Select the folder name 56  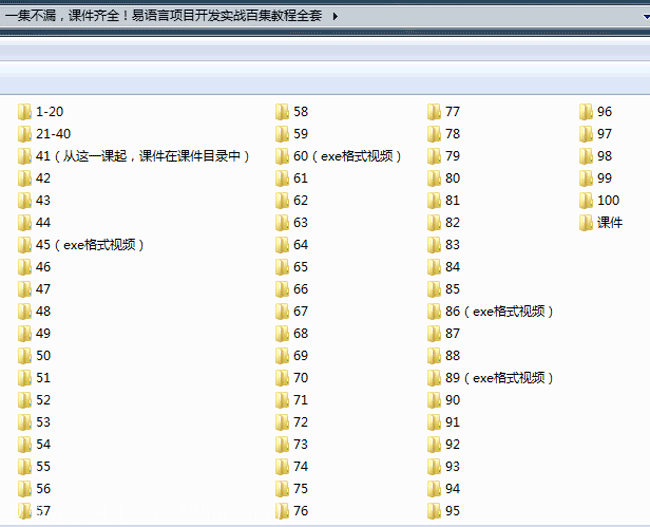point(43,489)
